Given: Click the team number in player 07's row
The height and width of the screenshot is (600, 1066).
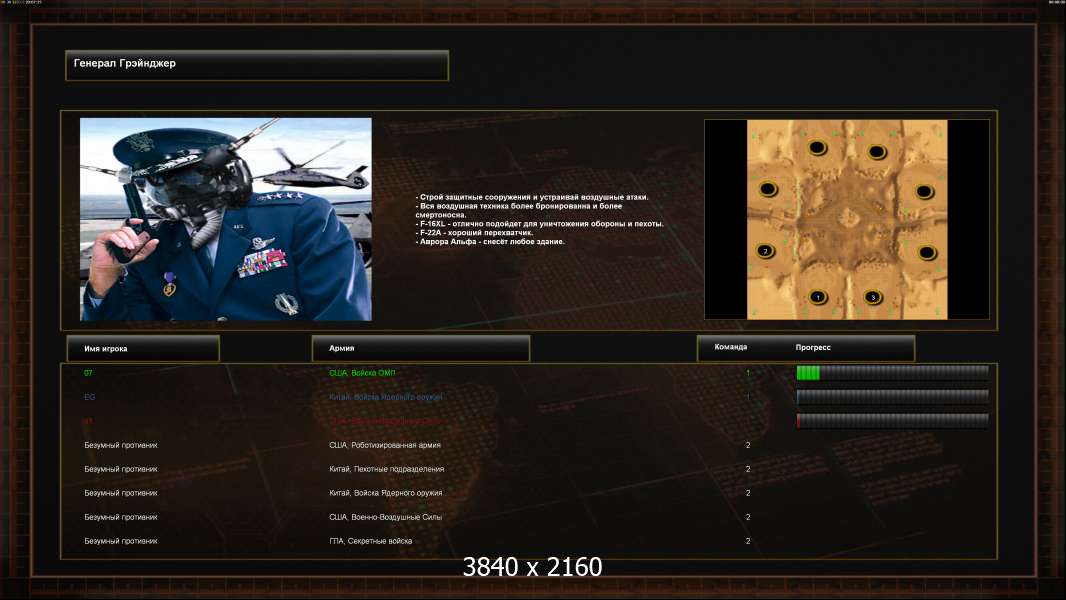Looking at the screenshot, I should pos(748,373).
